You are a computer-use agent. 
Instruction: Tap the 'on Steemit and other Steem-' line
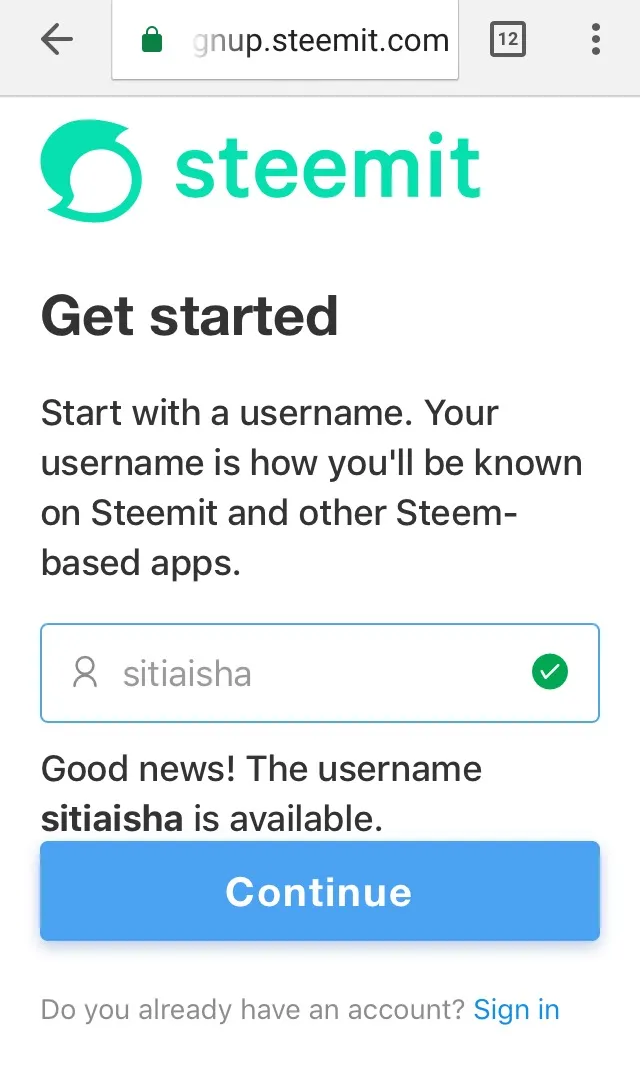click(x=279, y=513)
